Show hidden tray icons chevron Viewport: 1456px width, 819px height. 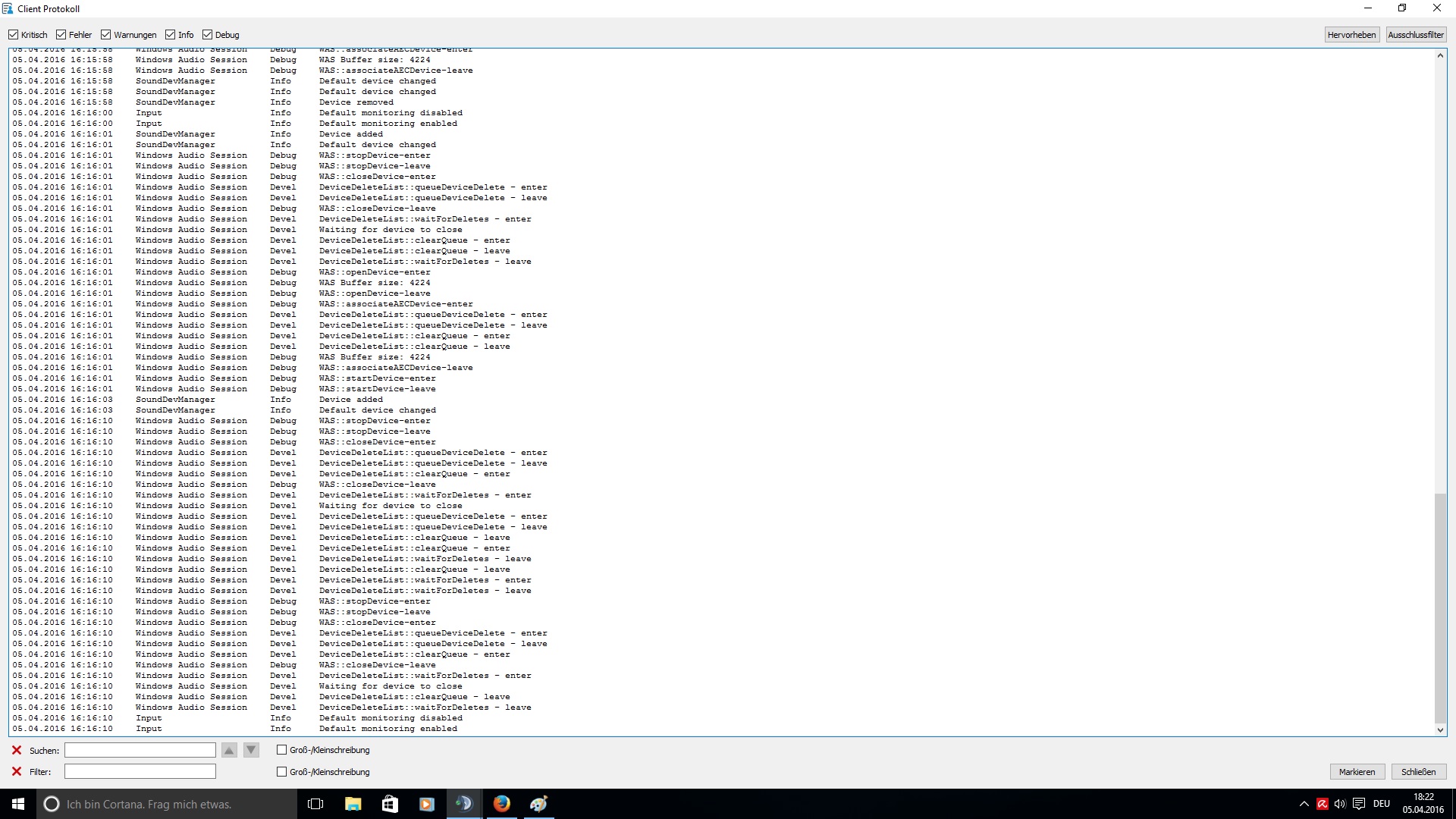(1304, 804)
